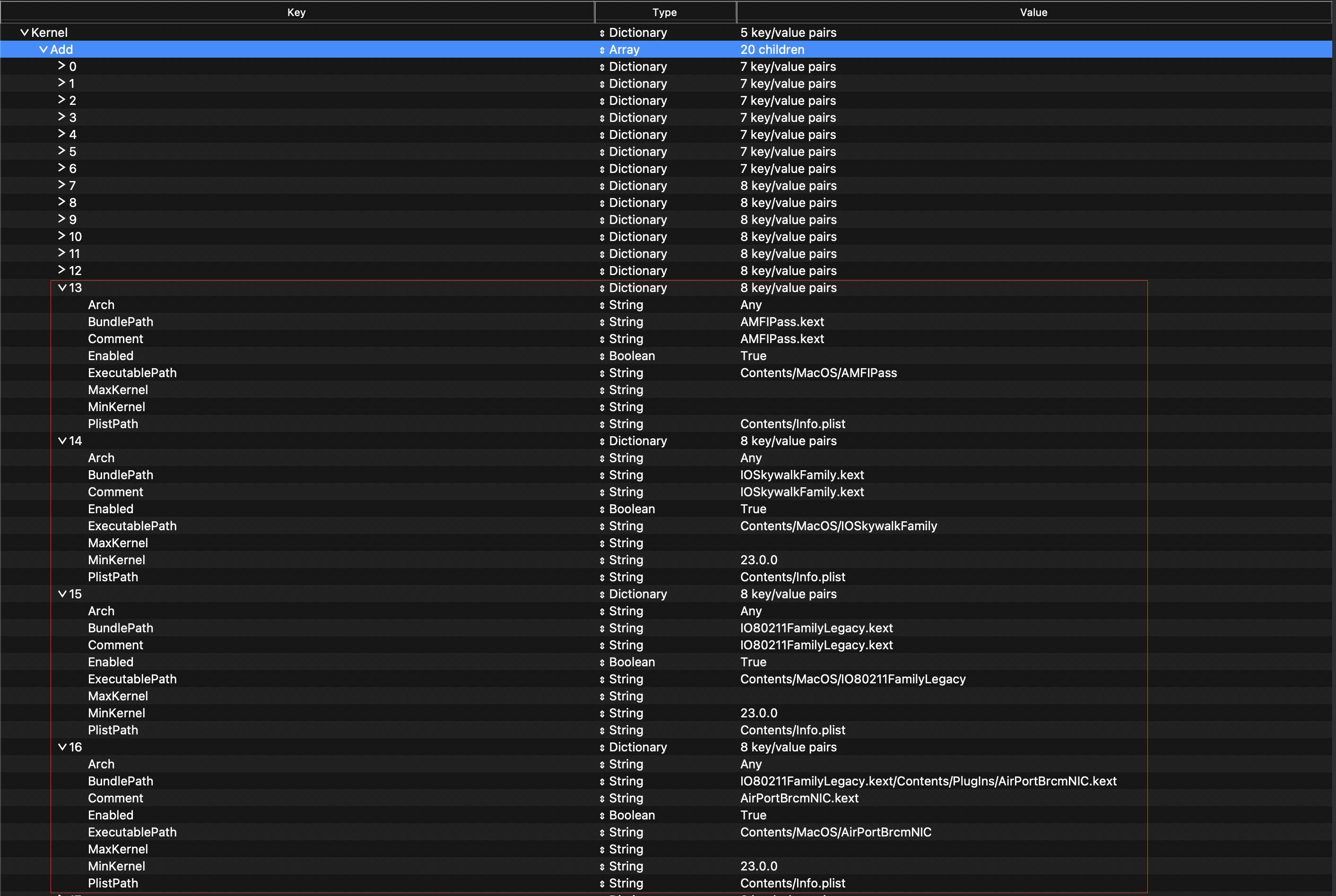Open type selector for item 16 BundlePath
Viewport: 1336px width, 896px height.
602,782
